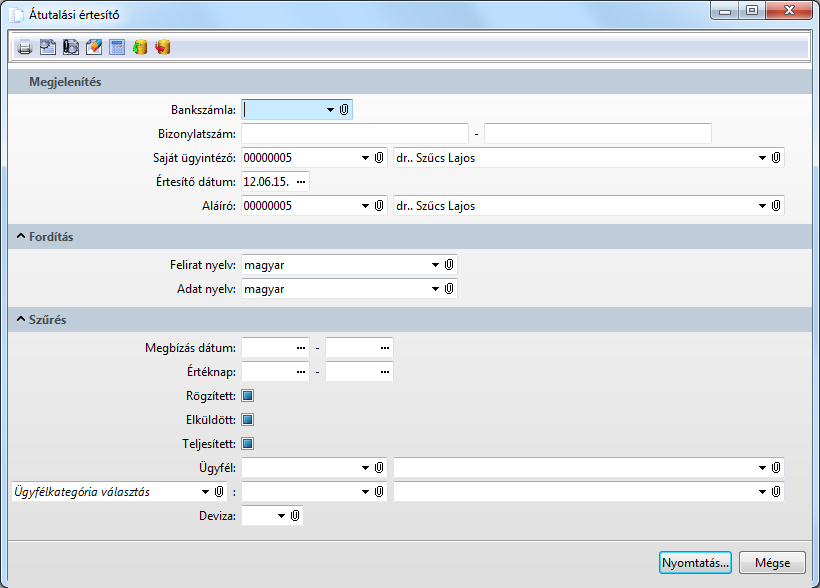The height and width of the screenshot is (588, 820).
Task: Open the Bankszámla dropdown
Action: tap(331, 110)
